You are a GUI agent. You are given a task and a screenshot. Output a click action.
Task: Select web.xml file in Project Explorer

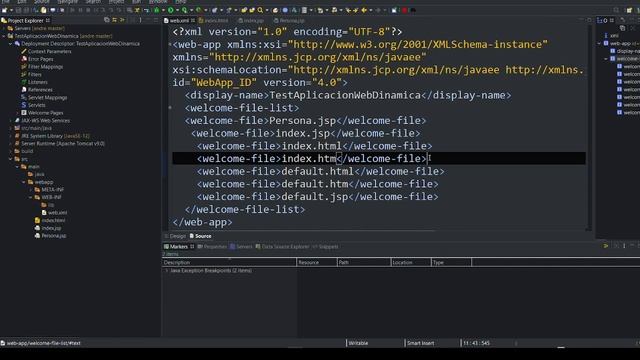coord(57,213)
